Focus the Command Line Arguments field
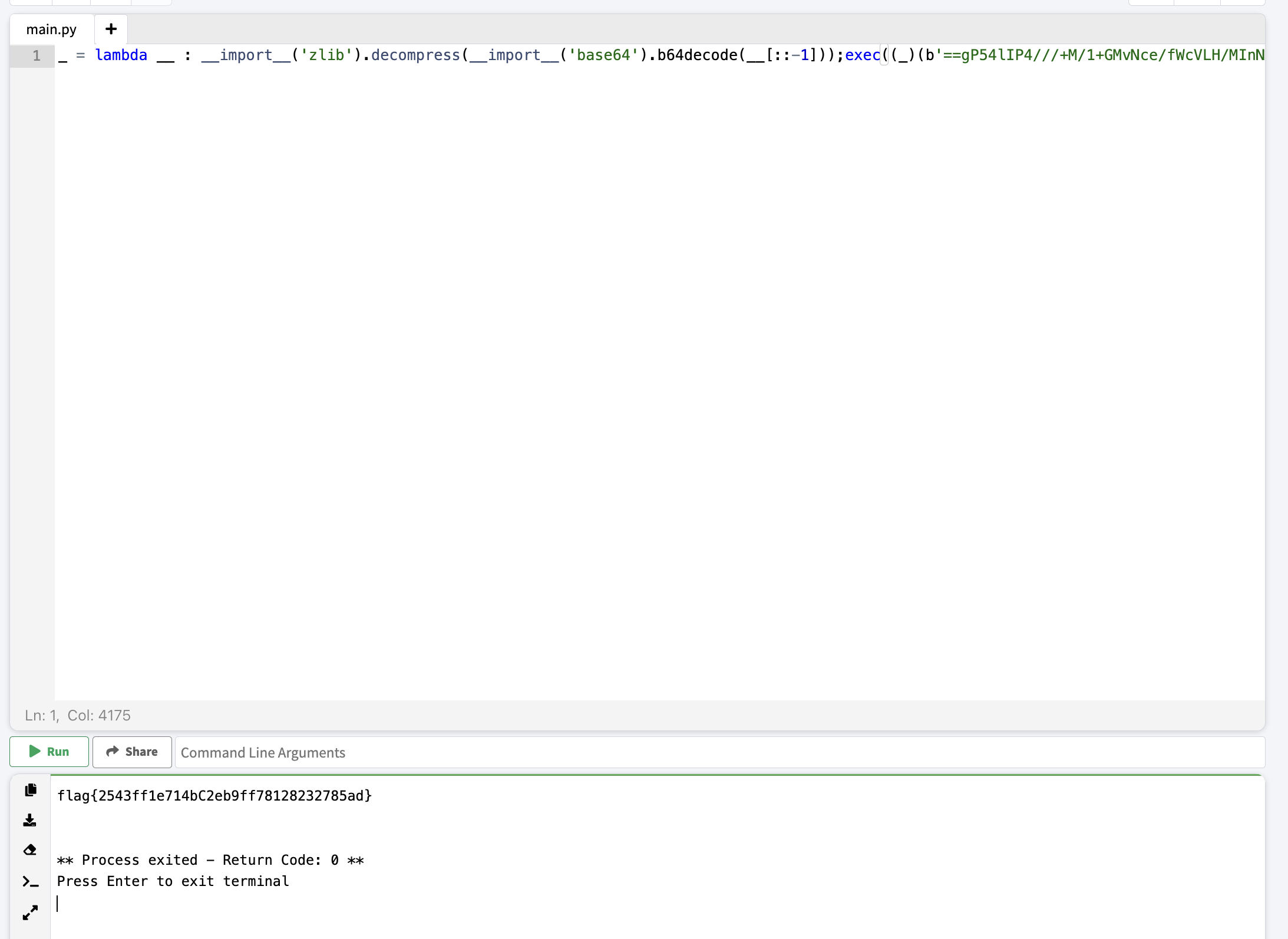The height and width of the screenshot is (939, 1288). pyautogui.click(x=719, y=752)
